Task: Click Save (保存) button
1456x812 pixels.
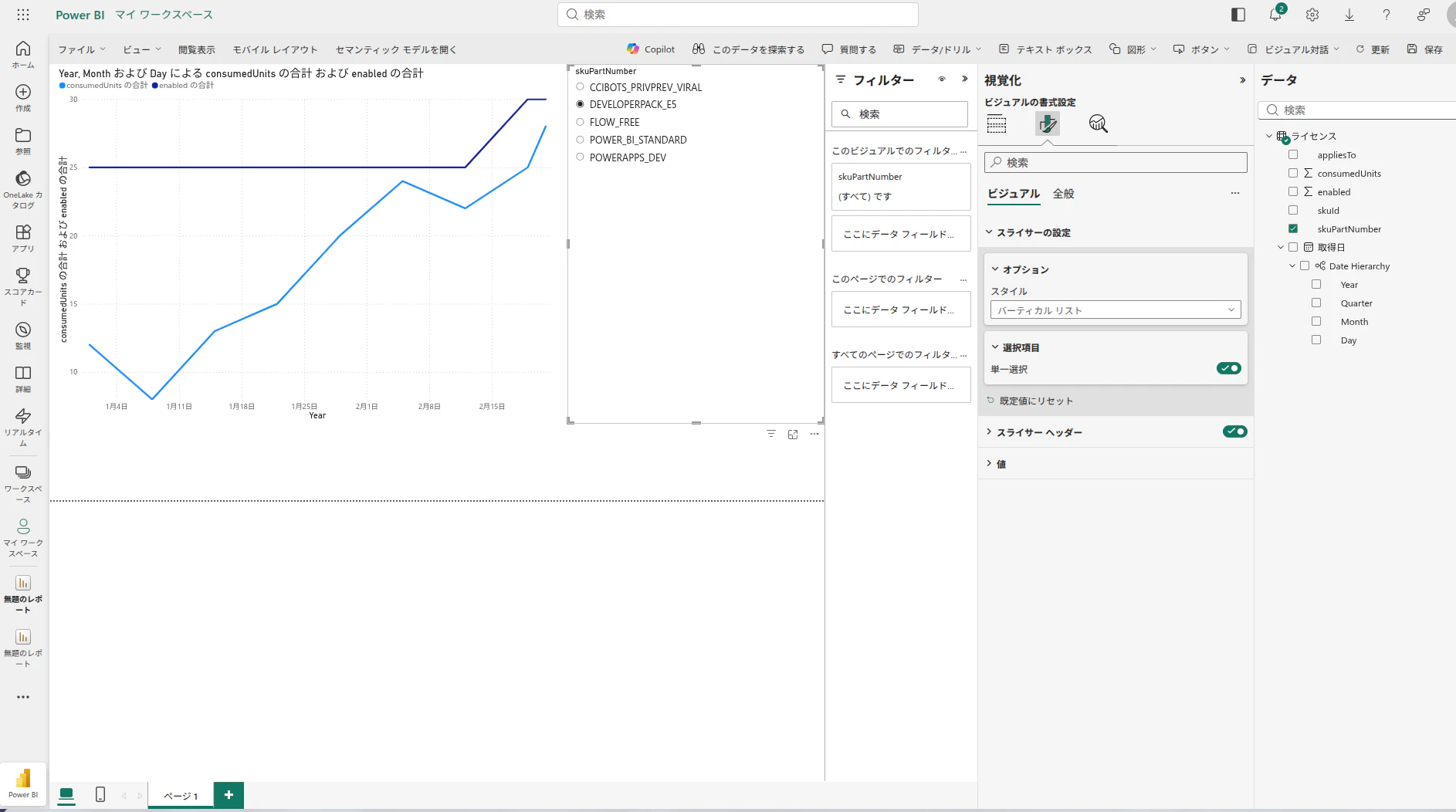Action: click(x=1424, y=49)
